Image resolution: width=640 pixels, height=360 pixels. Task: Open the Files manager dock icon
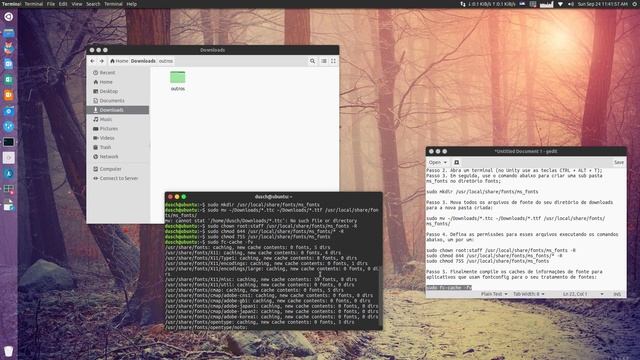coord(8,33)
